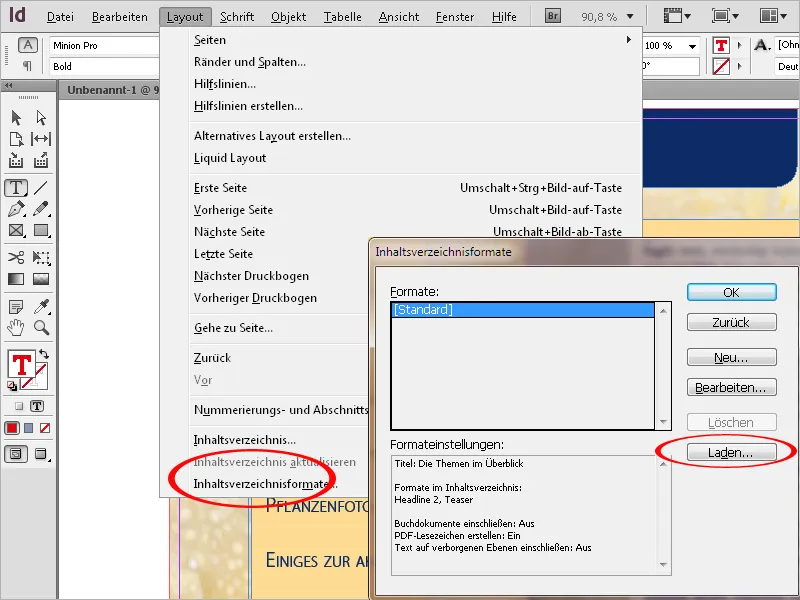The image size is (800, 600).
Task: Open the Schrift menu
Action: click(x=237, y=17)
